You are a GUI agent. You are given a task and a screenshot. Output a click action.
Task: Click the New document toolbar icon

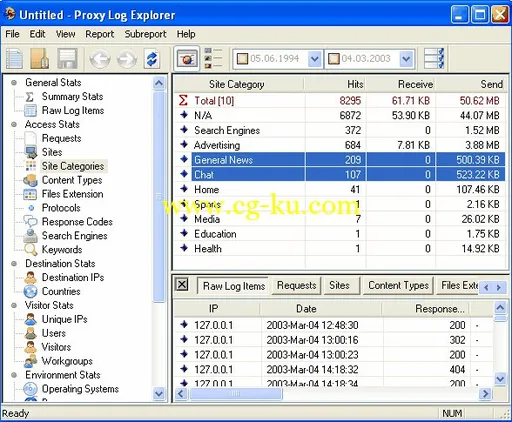click(14, 59)
